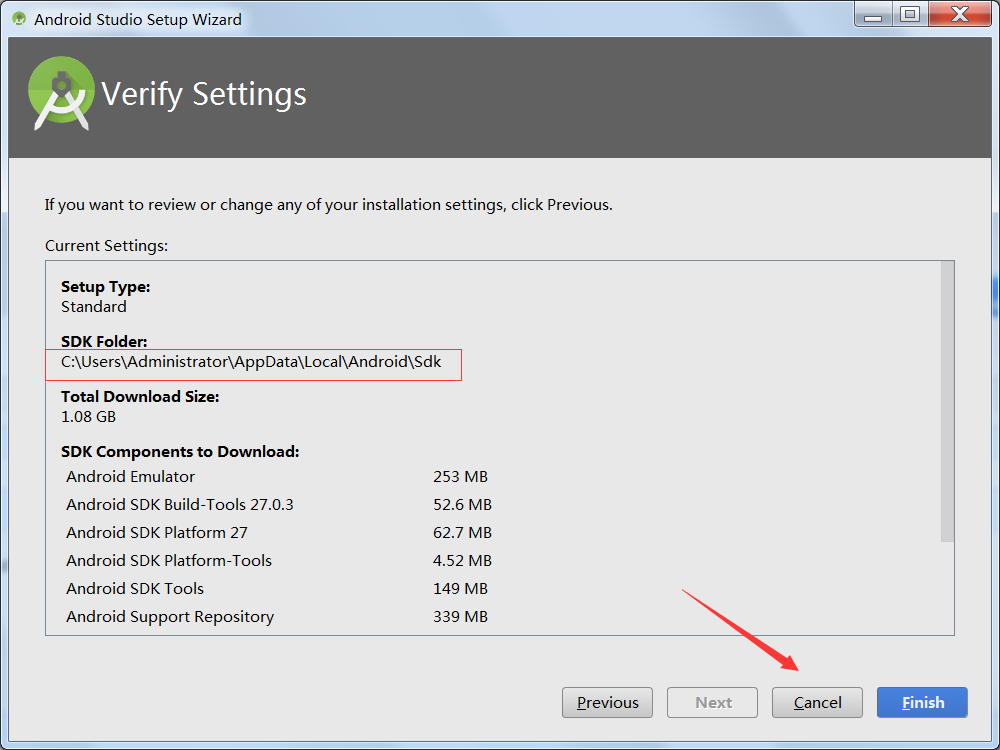Select the Android Emulator component row
This screenshot has width=1000, height=750.
tap(277, 476)
